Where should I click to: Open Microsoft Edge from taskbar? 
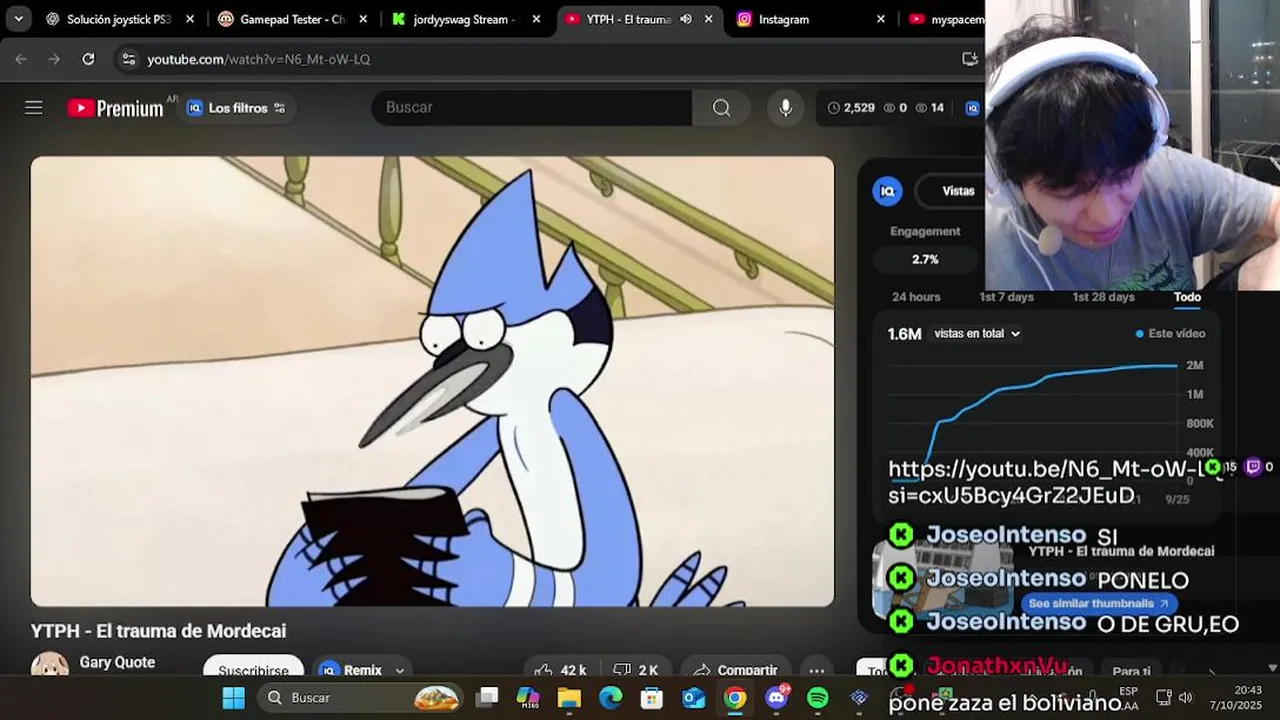tap(610, 698)
